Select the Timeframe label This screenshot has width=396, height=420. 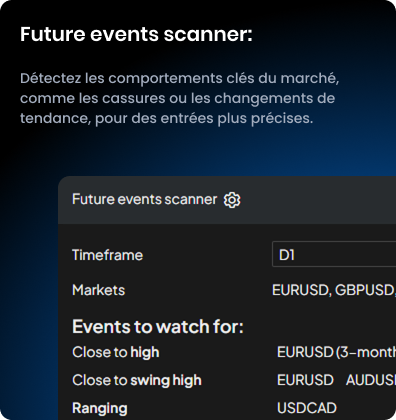point(107,255)
